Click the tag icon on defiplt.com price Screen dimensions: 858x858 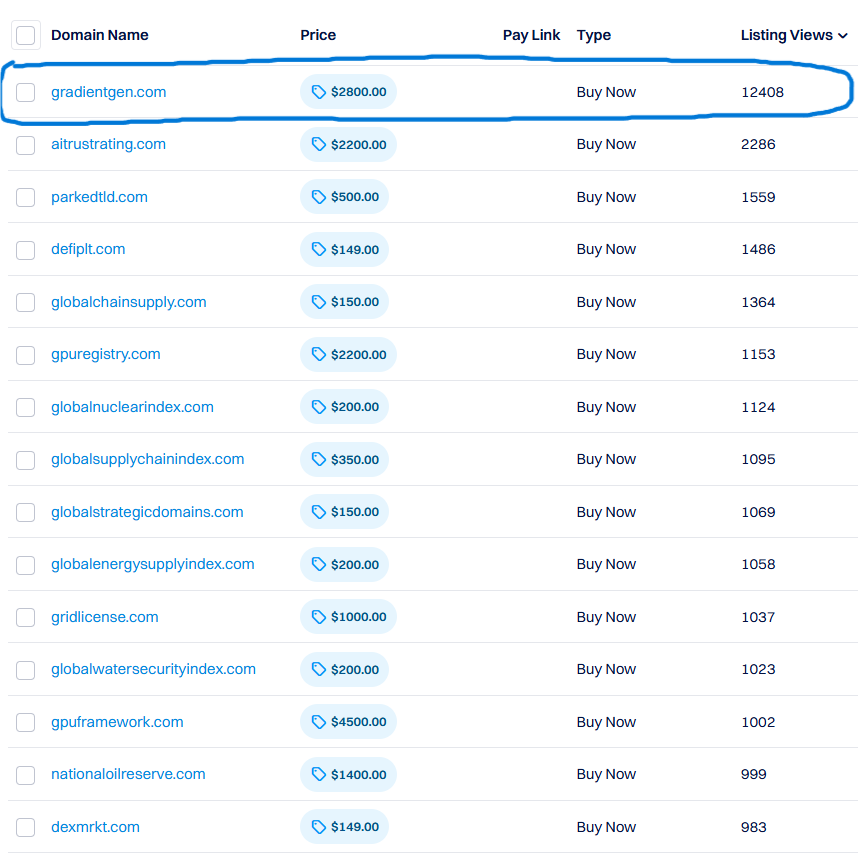click(318, 250)
